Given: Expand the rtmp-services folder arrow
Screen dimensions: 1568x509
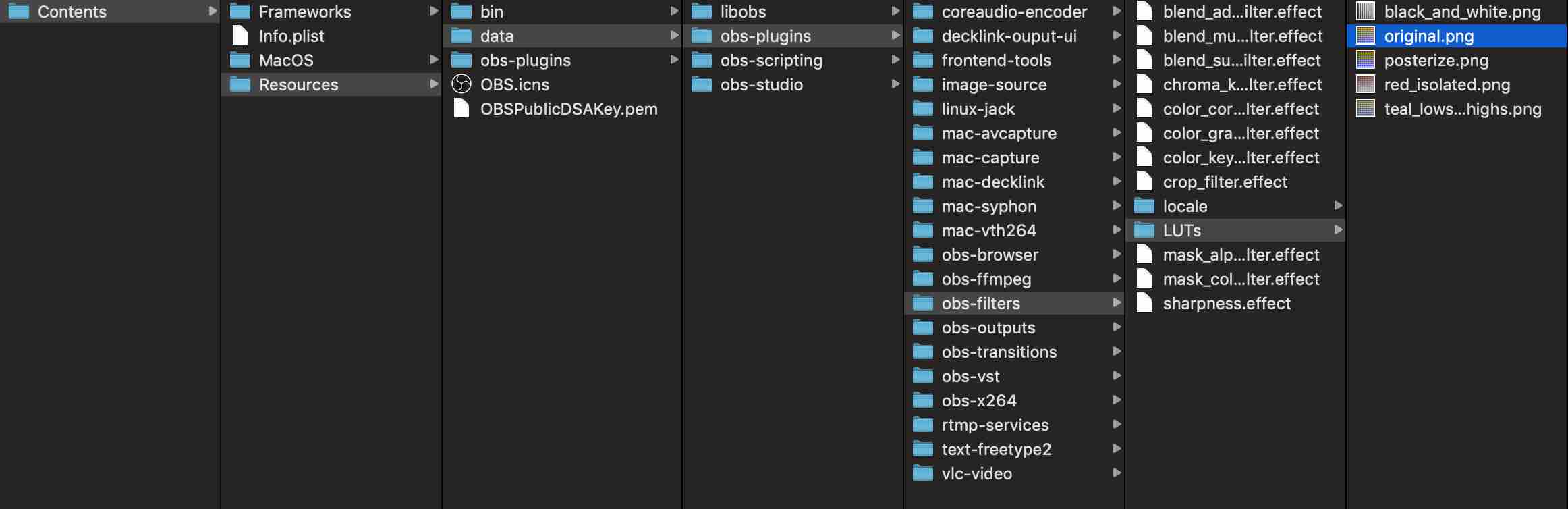Looking at the screenshot, I should 1117,425.
